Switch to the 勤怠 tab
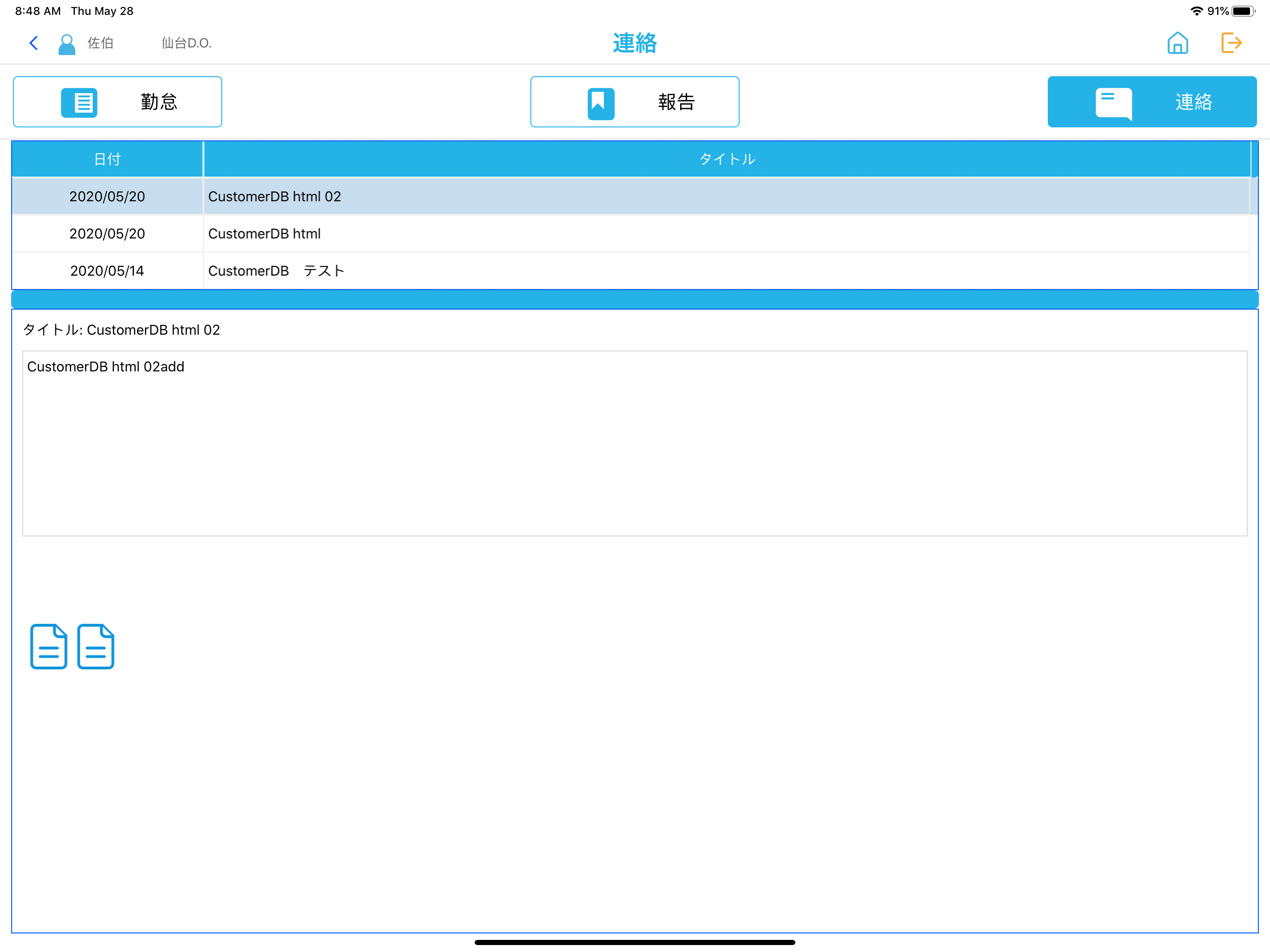The height and width of the screenshot is (952, 1270). [x=118, y=102]
